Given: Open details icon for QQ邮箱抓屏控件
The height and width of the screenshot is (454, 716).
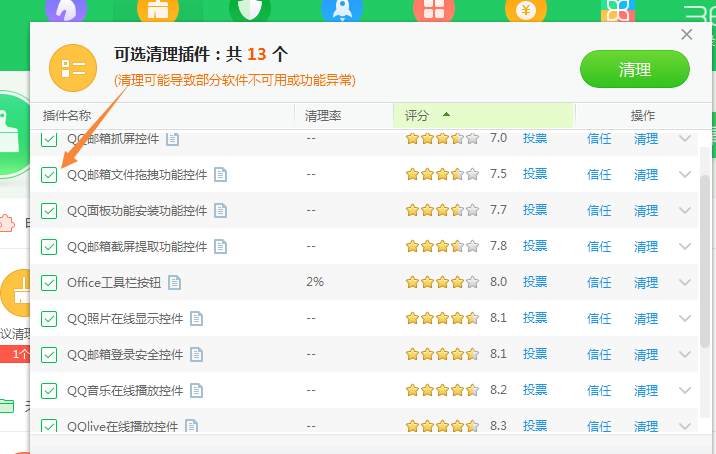Looking at the screenshot, I should pos(172,139).
